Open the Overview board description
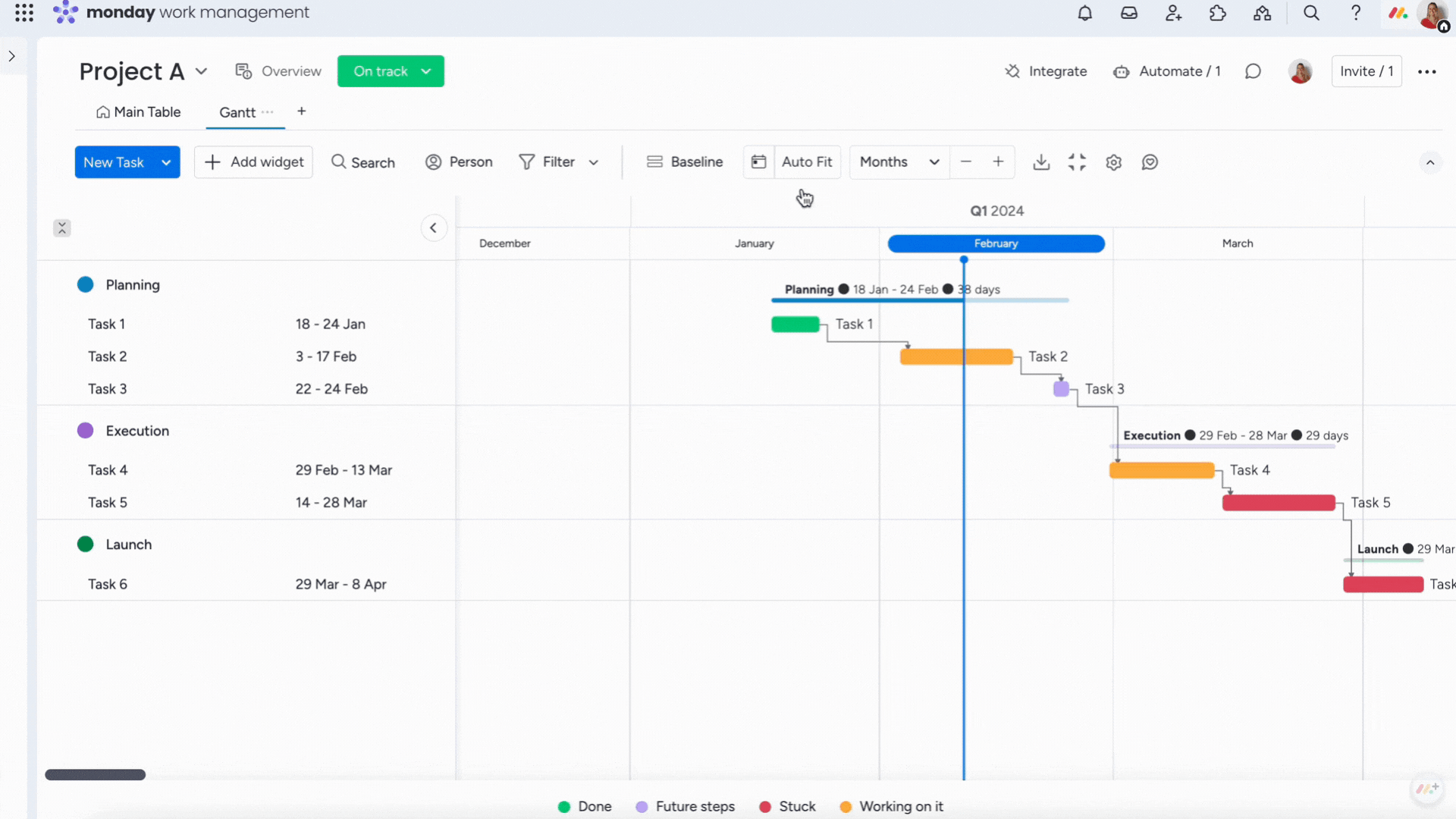Screen dimensions: 1456x819 278,71
